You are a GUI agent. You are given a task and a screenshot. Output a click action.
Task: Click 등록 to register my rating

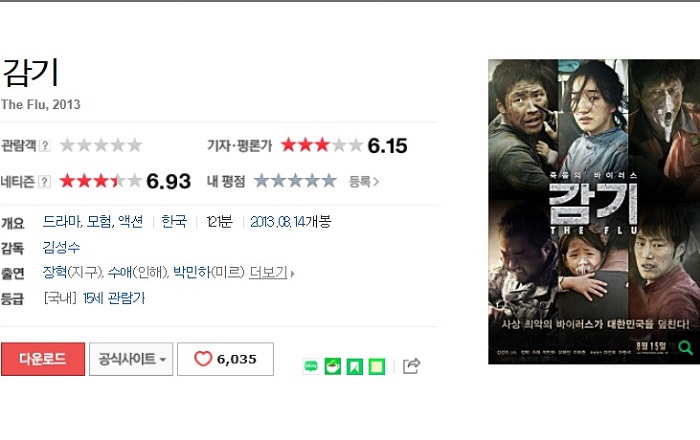pos(363,182)
